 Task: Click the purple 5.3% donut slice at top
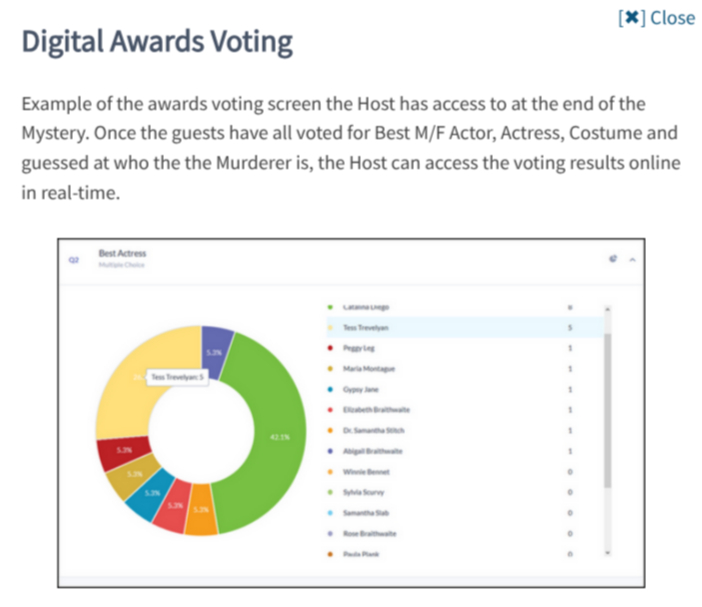(217, 343)
